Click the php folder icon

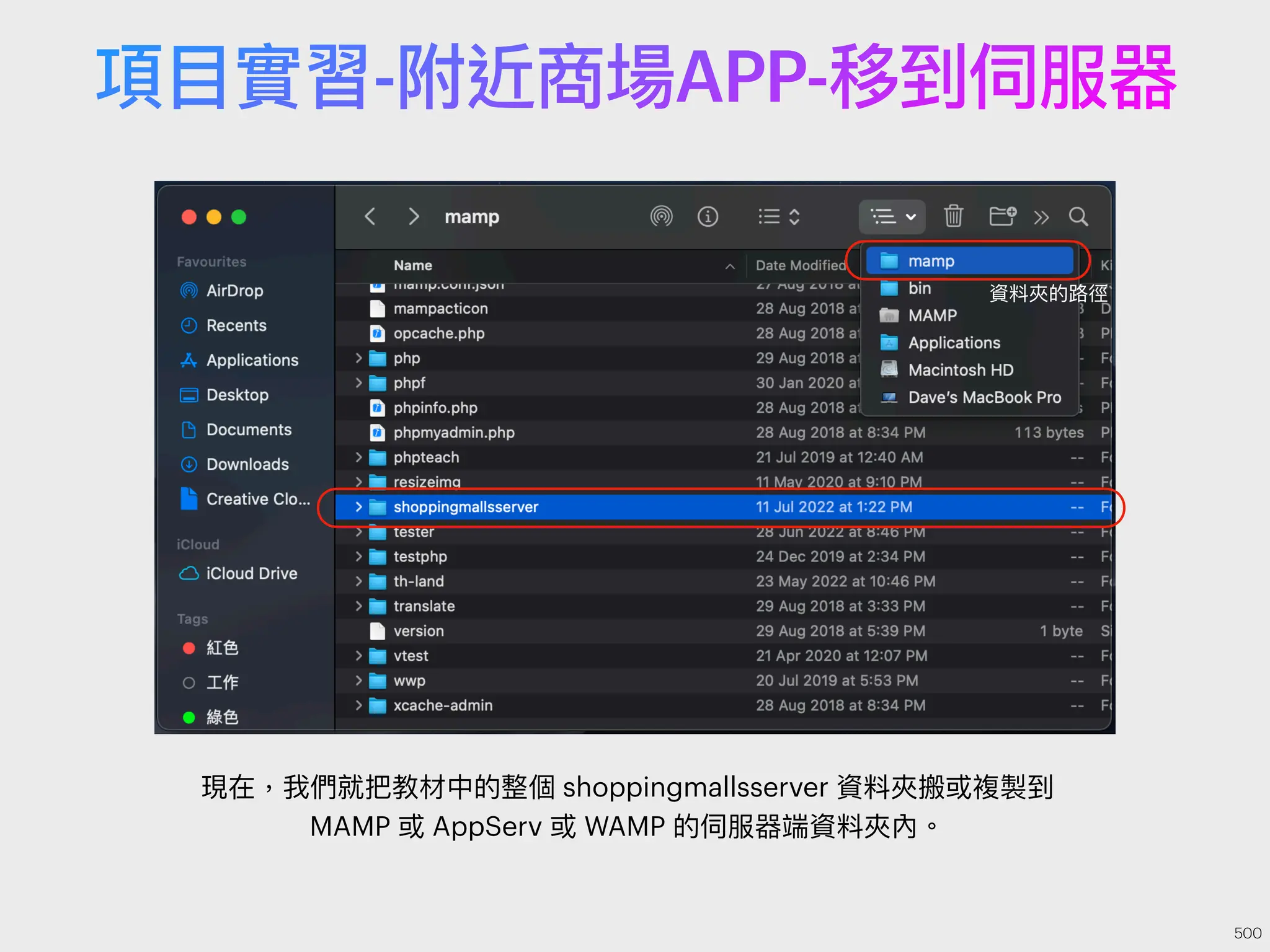378,358
